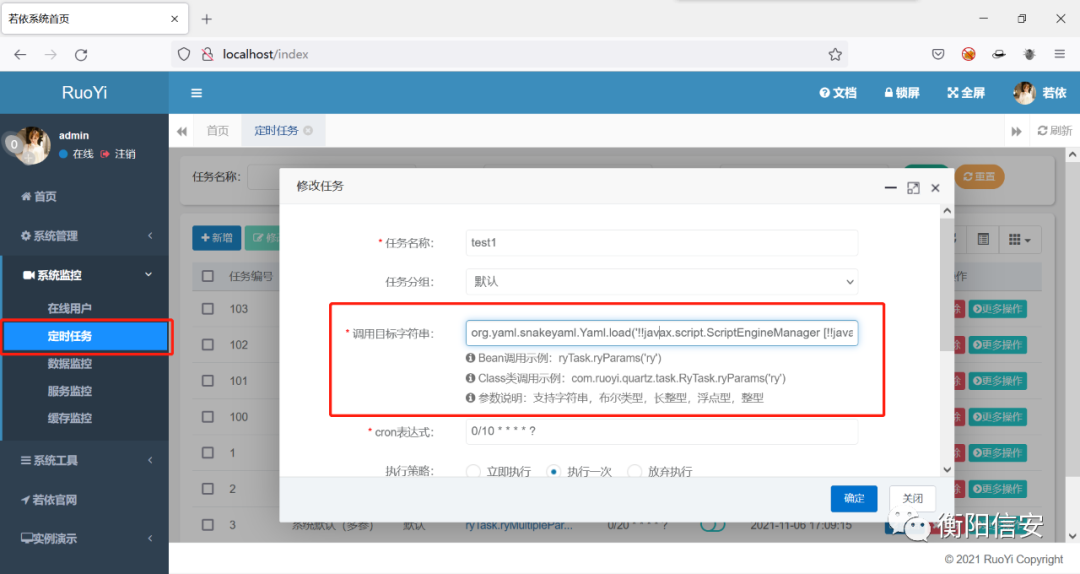Image resolution: width=1080 pixels, height=574 pixels.
Task: Bookmark this page with star icon
Action: point(835,54)
